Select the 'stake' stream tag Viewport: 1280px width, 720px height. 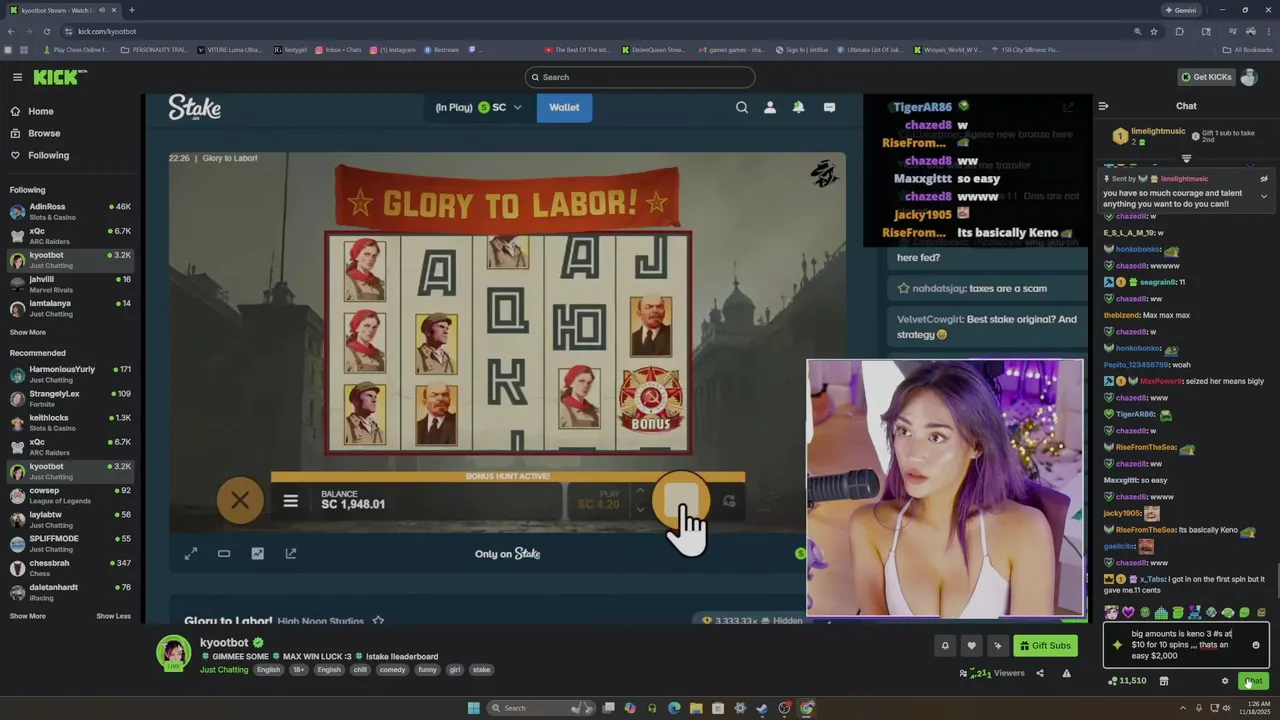pyautogui.click(x=481, y=670)
